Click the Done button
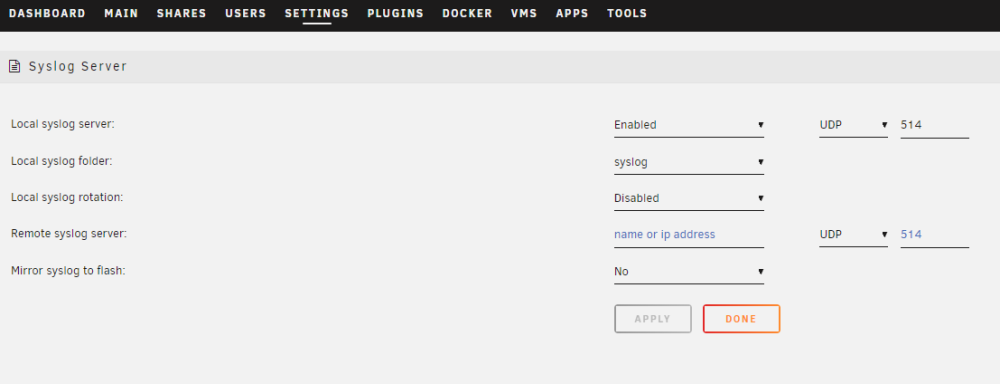1000x384 pixels. pos(741,319)
